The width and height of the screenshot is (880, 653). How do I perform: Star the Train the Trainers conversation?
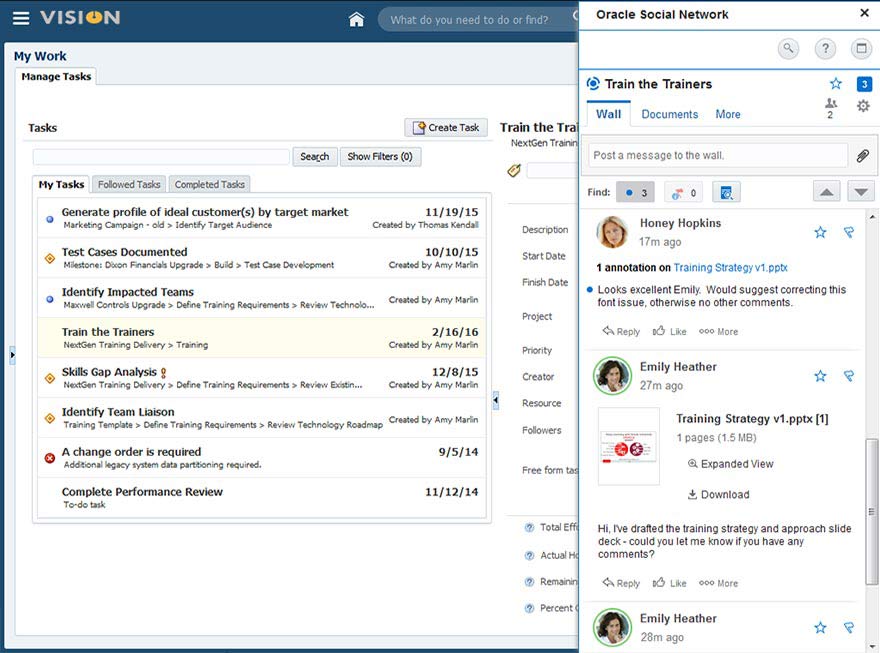(836, 84)
